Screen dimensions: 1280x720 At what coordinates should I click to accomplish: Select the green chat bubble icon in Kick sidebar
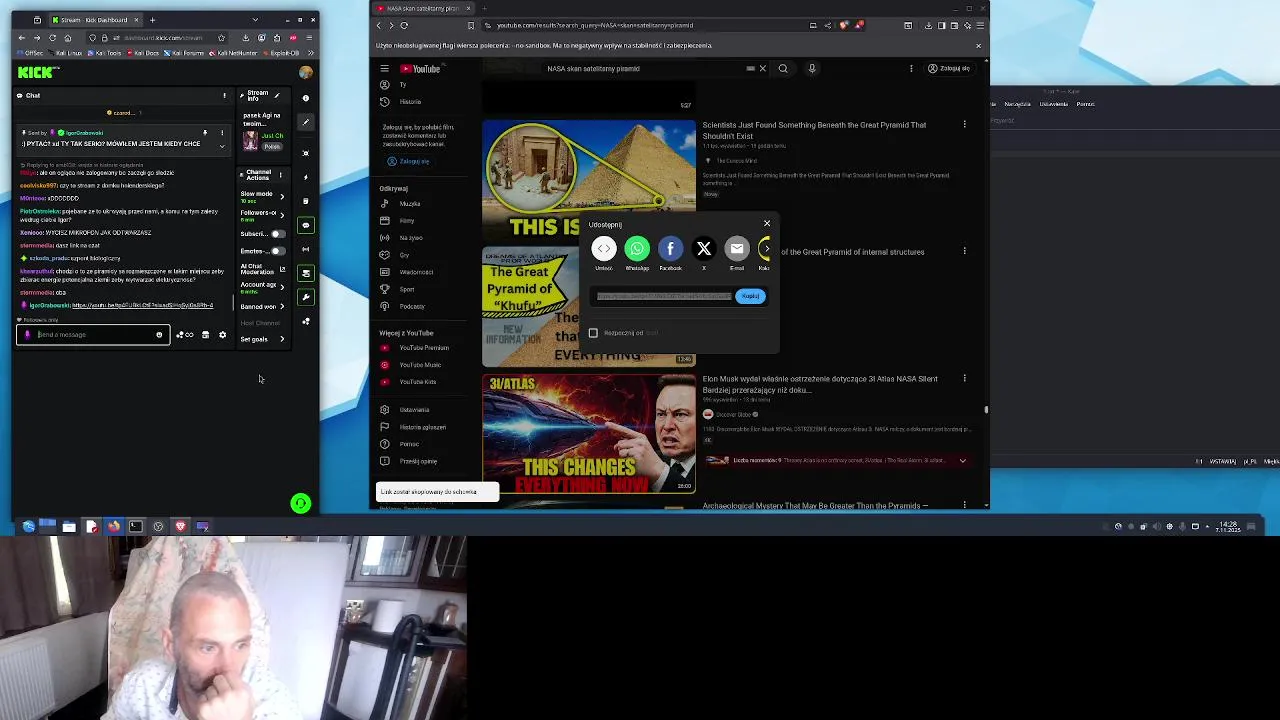pyautogui.click(x=306, y=225)
